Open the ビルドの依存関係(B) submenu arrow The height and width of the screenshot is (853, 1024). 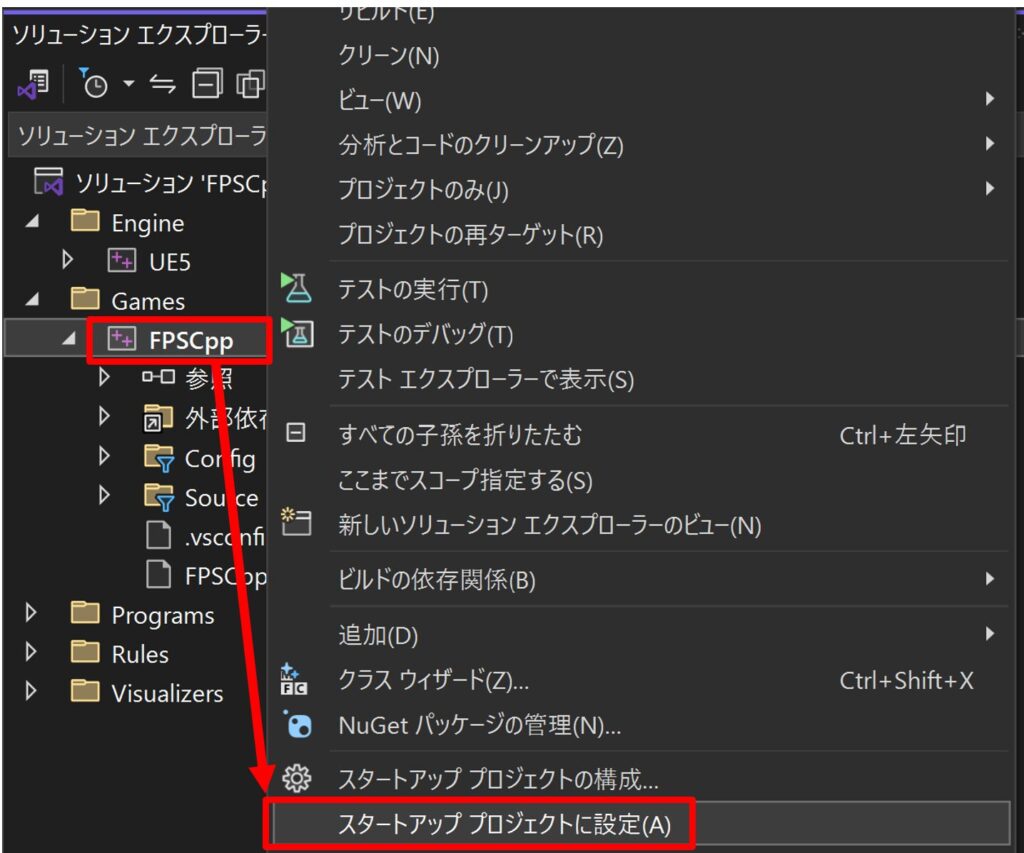coord(990,579)
